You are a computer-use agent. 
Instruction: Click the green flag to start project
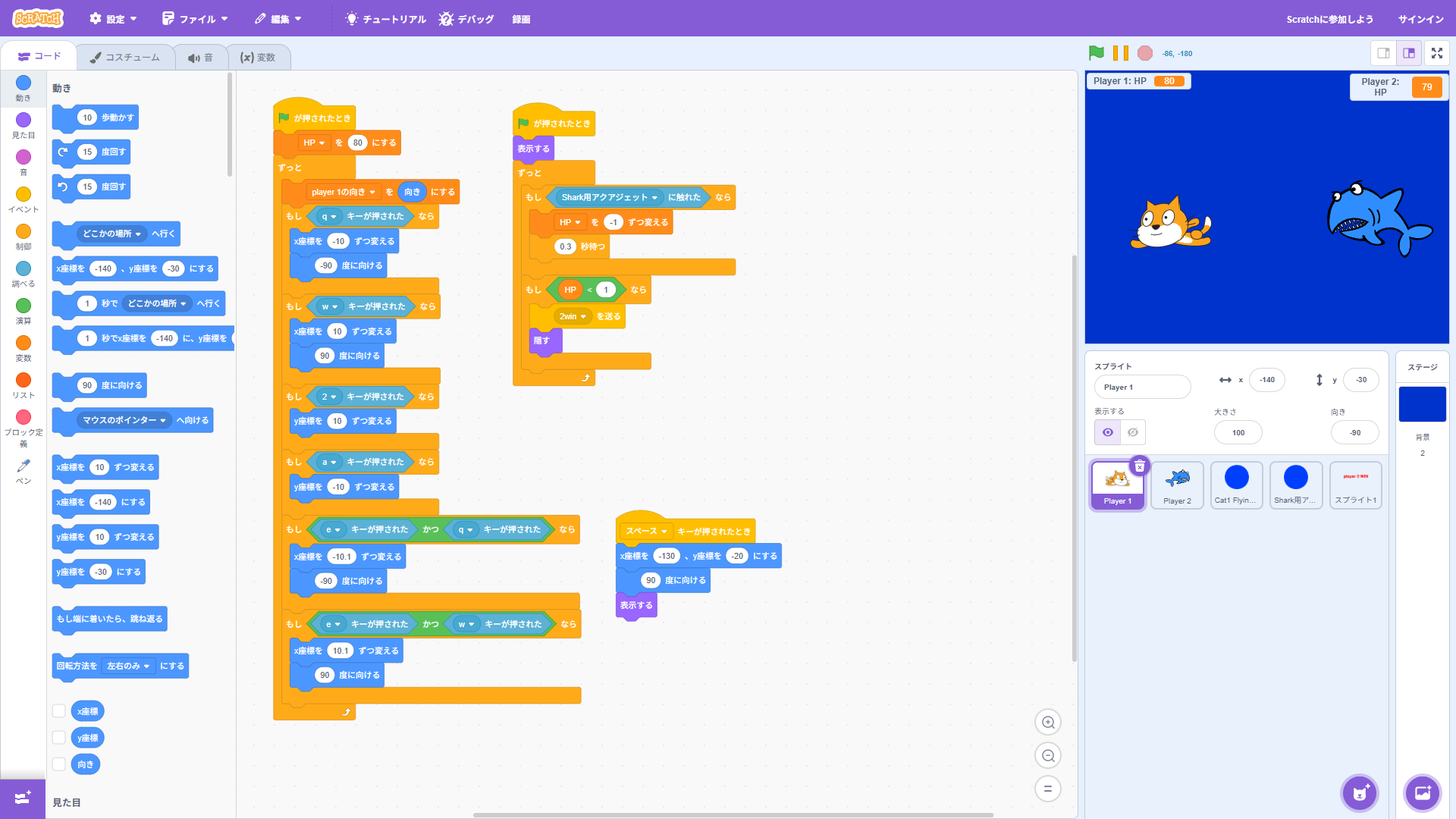pos(1096,53)
